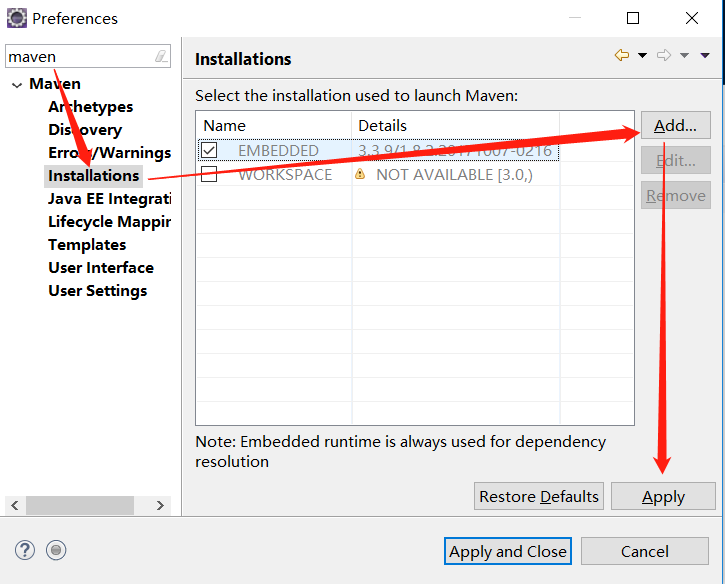Click the warning icon in the WORKSPACE row
725x584 pixels.
[x=360, y=174]
